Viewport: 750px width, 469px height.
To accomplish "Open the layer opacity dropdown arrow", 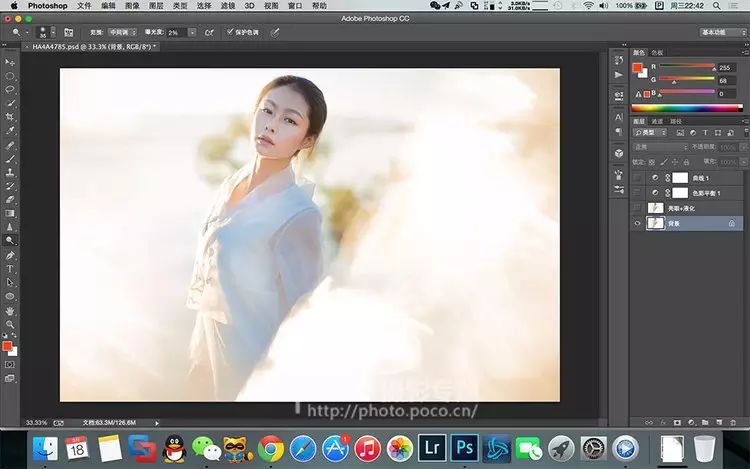I will point(743,147).
